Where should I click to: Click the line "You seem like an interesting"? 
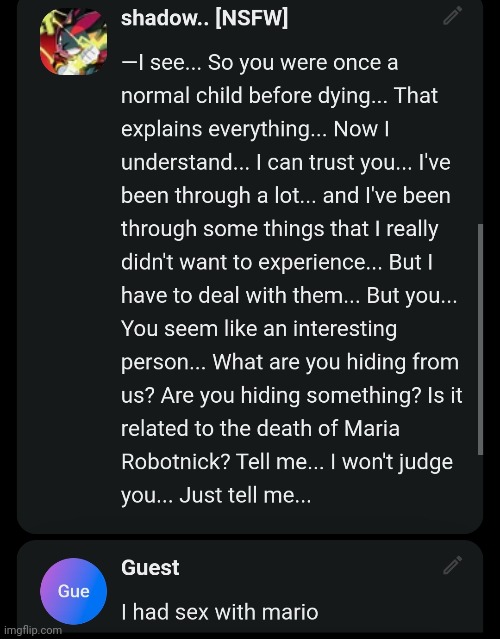click(259, 328)
